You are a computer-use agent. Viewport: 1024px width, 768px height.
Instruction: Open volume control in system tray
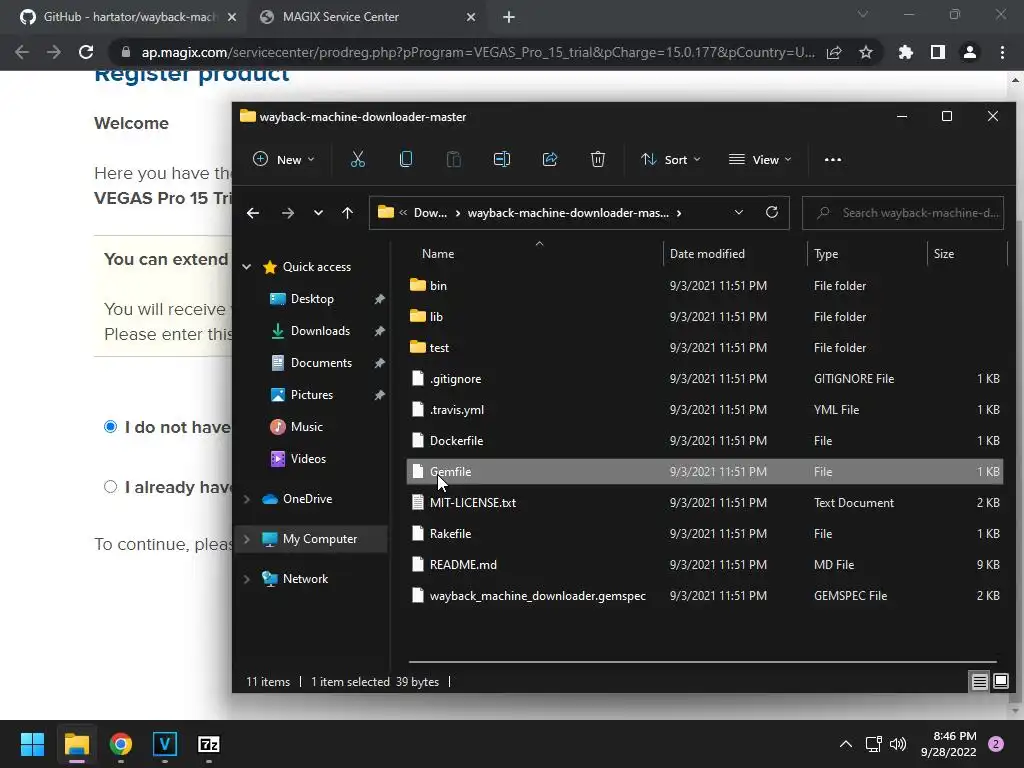[x=899, y=744]
